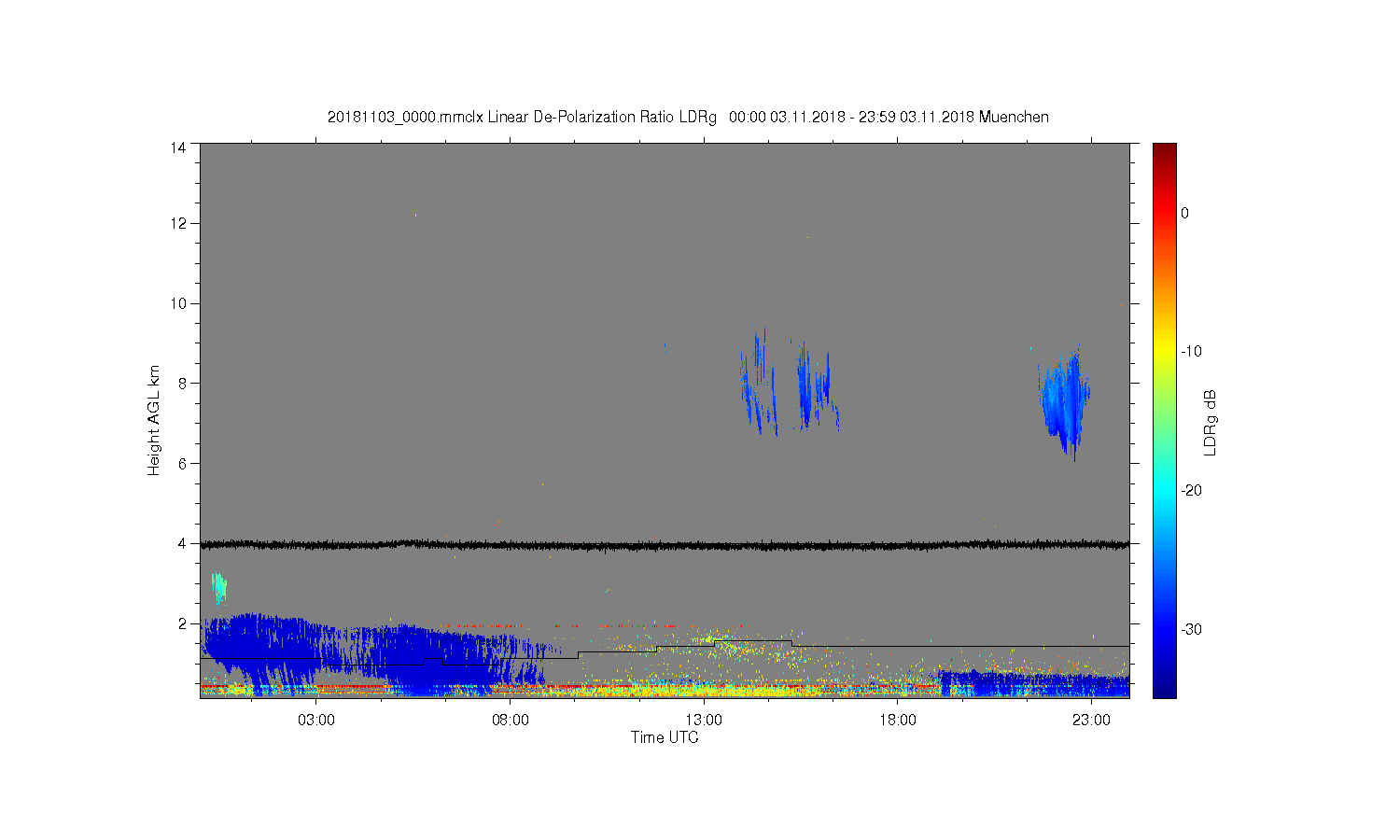
Task: Click the height tick label 2
Action: 182,623
